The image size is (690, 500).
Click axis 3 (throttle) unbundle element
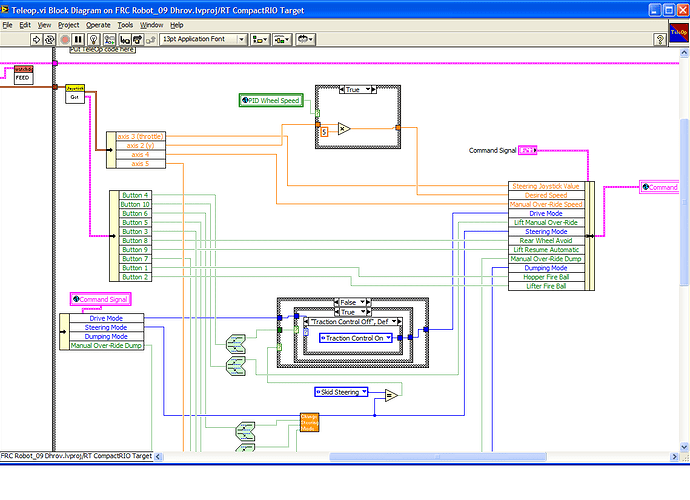tap(140, 136)
